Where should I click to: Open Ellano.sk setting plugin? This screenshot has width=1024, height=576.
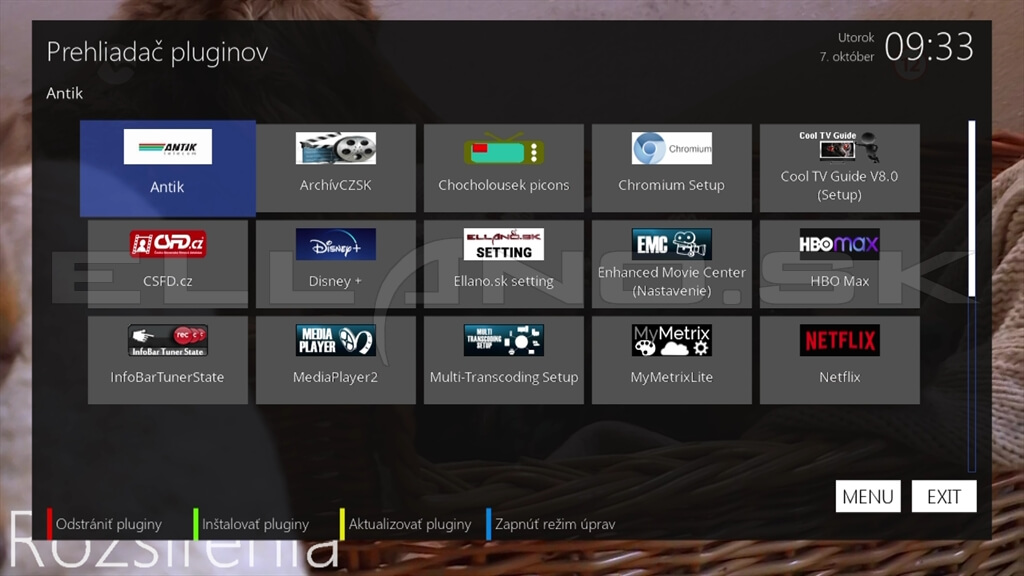(x=503, y=264)
